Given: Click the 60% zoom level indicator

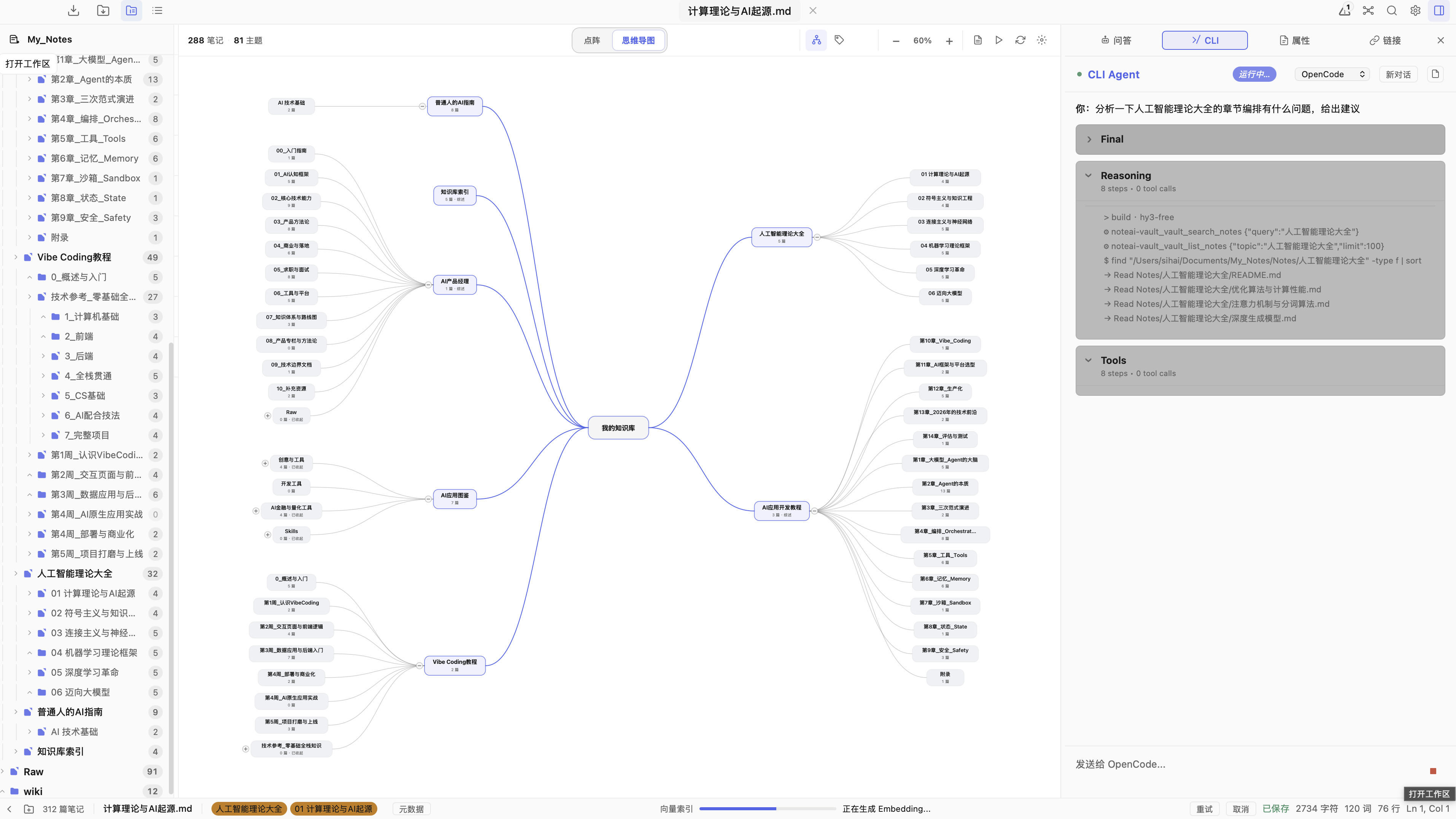Looking at the screenshot, I should tap(922, 41).
